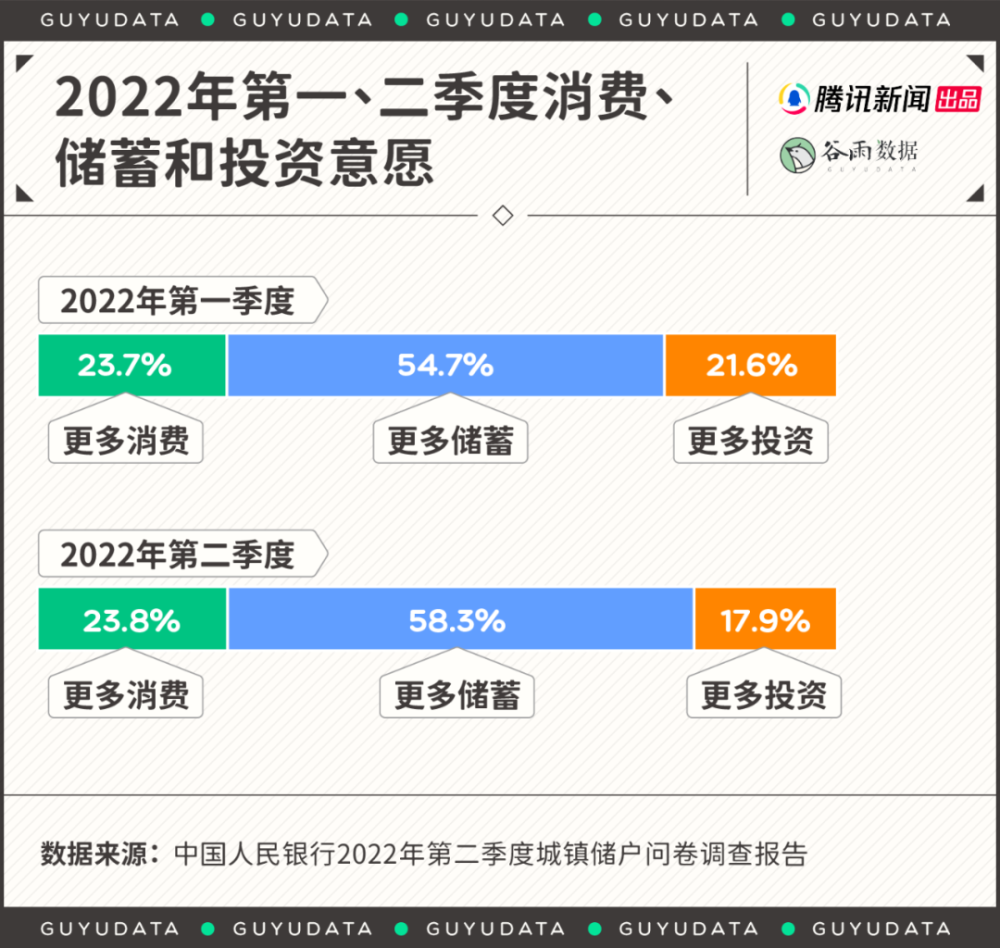Viewport: 1000px width, 948px height.
Task: Click the Tencent News bell logo icon
Action: [793, 99]
